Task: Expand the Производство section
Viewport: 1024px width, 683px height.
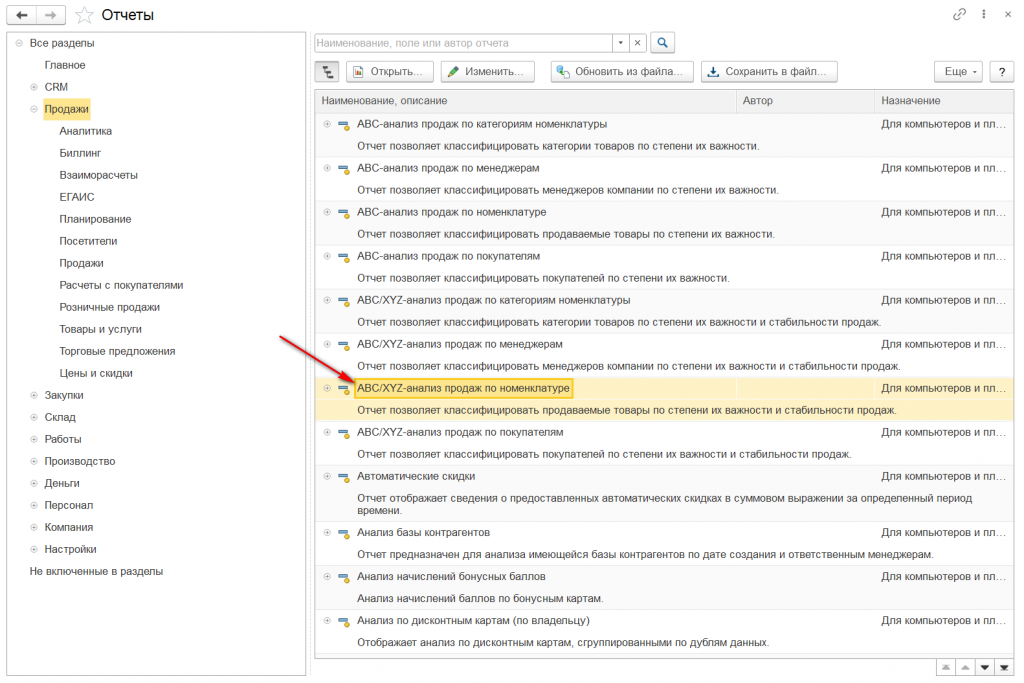Action: [x=34, y=461]
